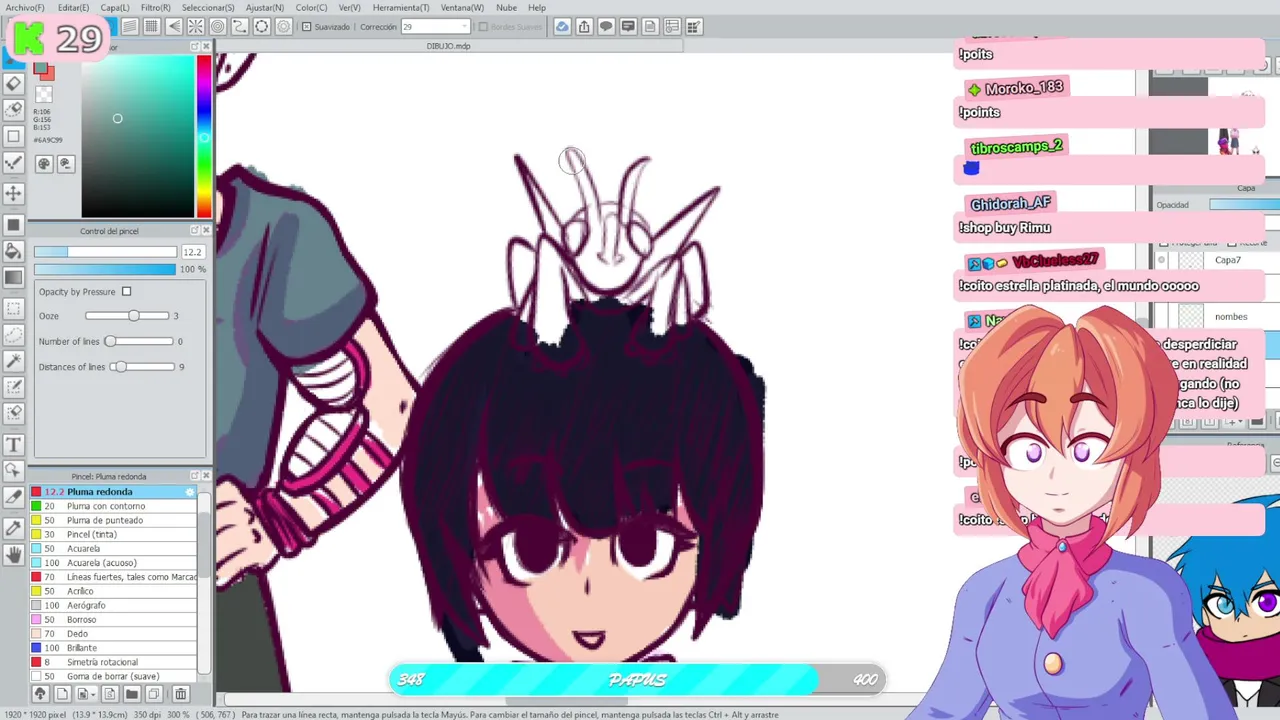Viewport: 1280px width, 720px height.
Task: Toggle the Suavizado checkbox
Action: pos(307,27)
